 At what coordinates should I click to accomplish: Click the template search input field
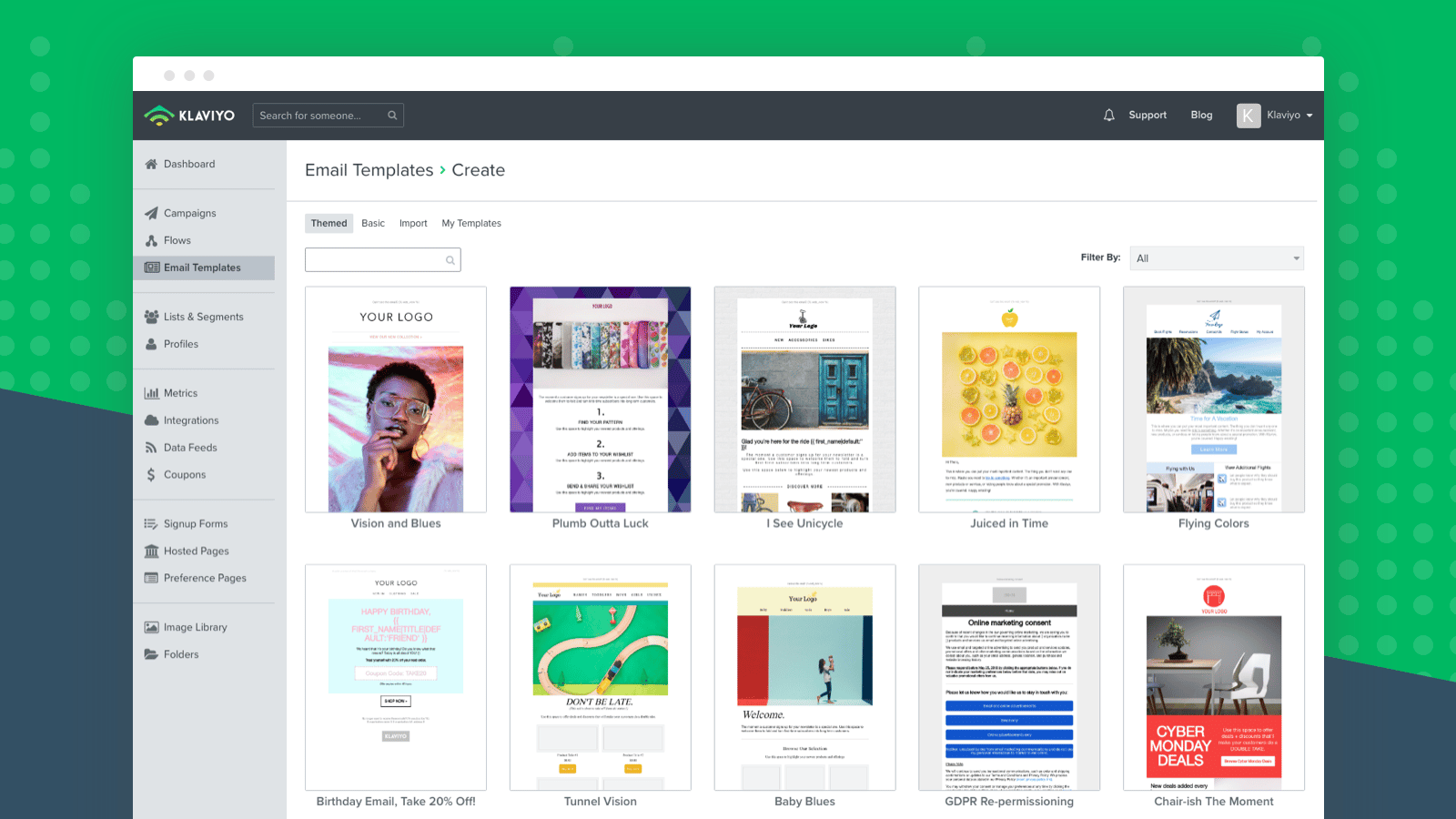375,260
